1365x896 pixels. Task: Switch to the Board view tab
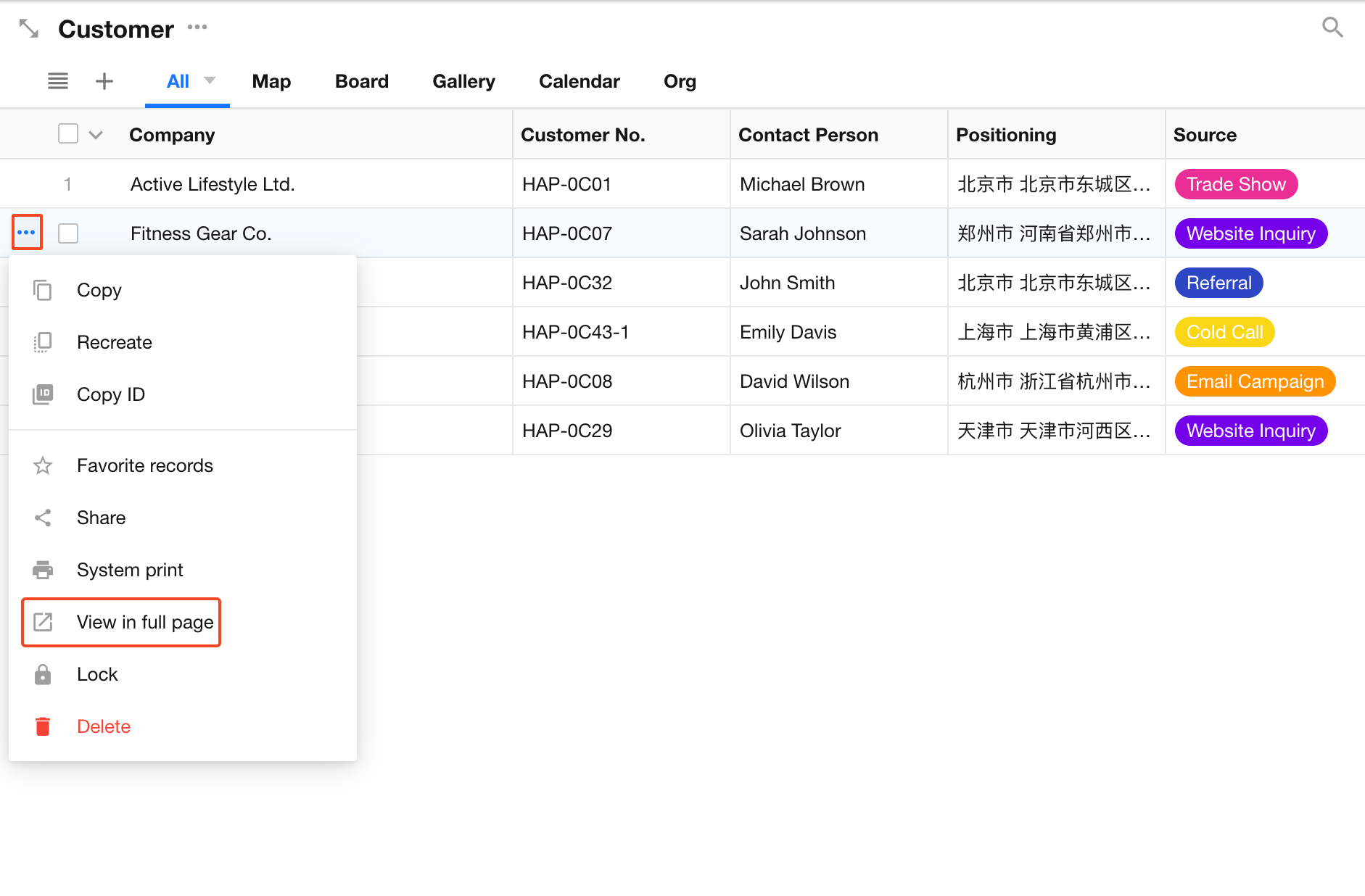[x=361, y=81]
